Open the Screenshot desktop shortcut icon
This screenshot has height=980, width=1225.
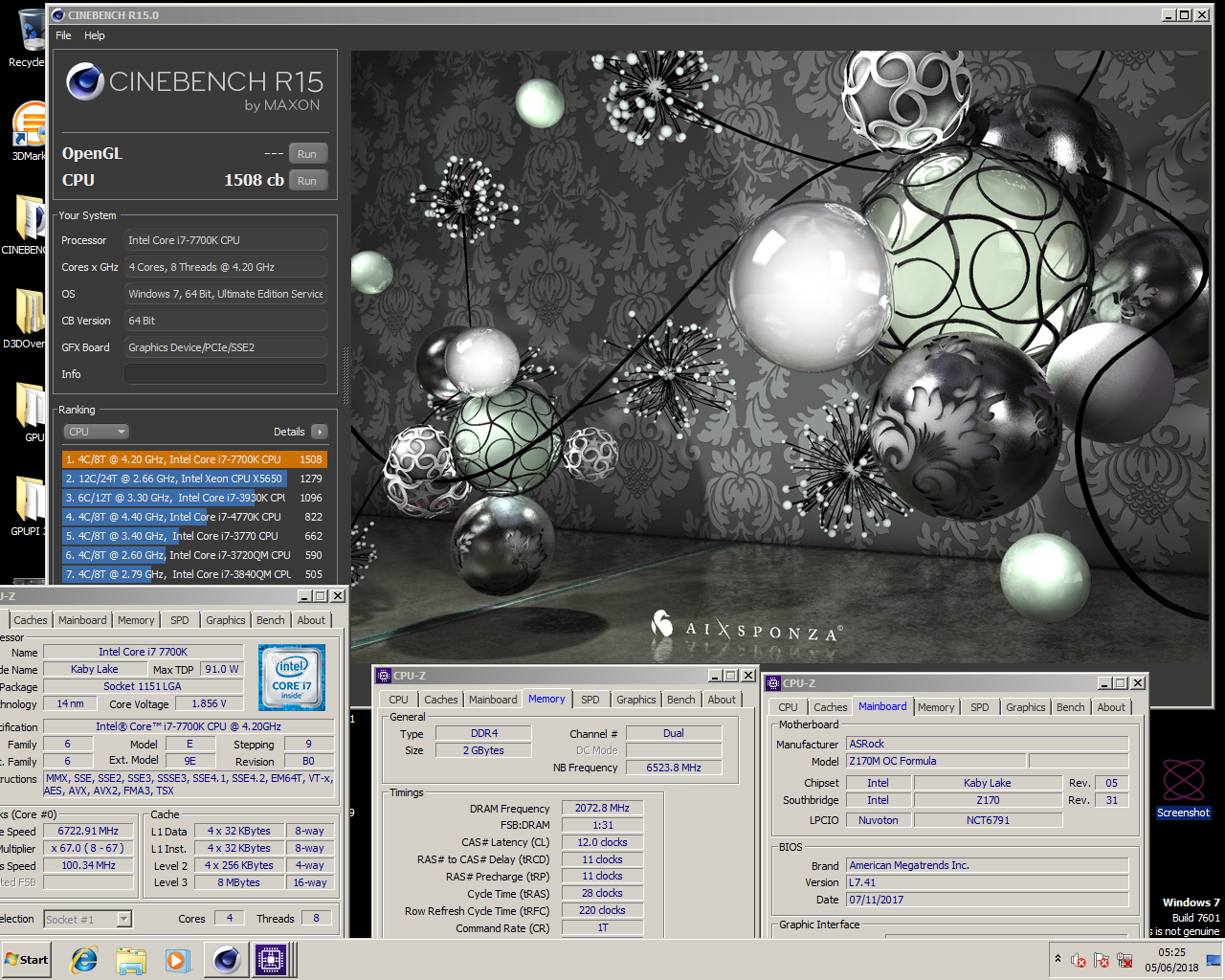click(1183, 789)
